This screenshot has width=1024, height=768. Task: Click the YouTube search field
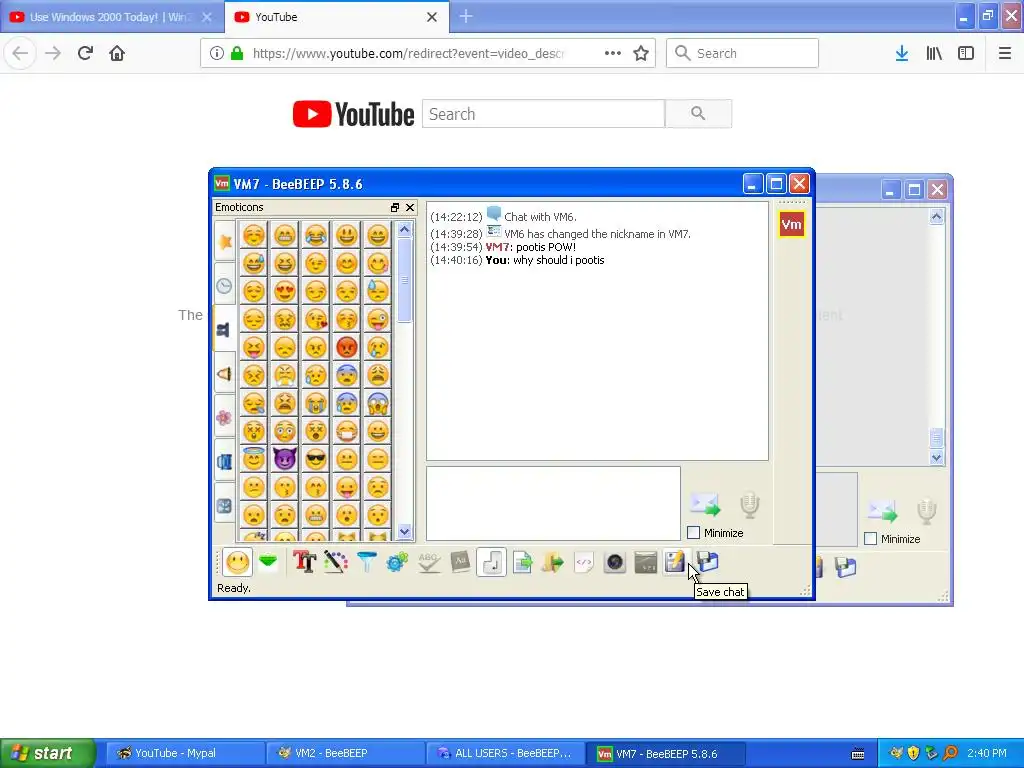543,114
